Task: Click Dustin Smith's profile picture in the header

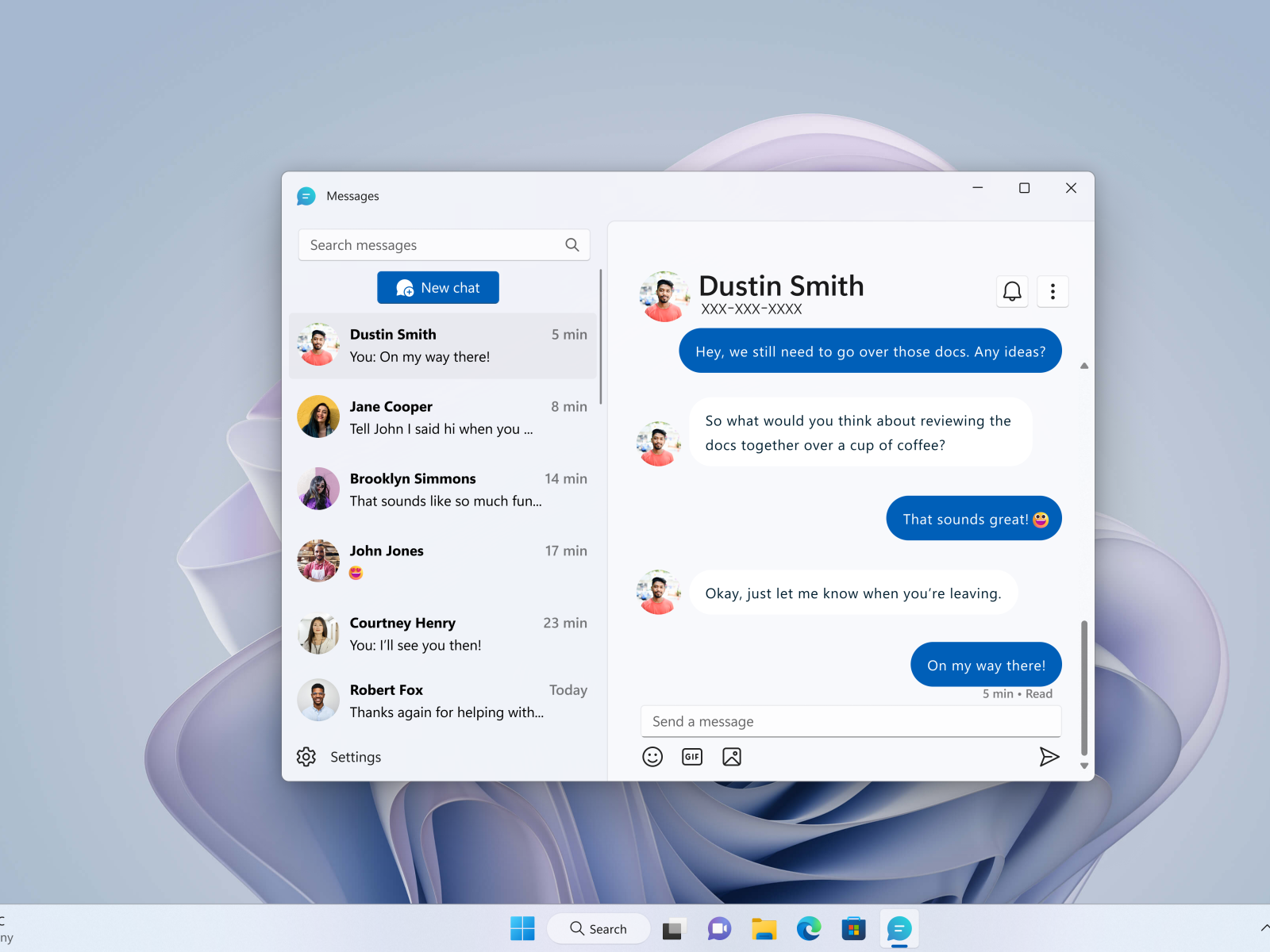Action: pos(664,294)
